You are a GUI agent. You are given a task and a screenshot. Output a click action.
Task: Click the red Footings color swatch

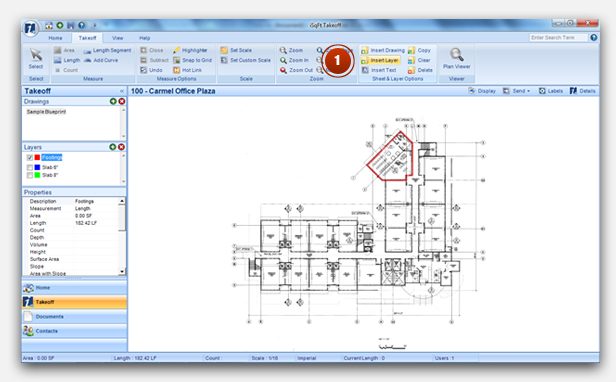click(x=37, y=158)
